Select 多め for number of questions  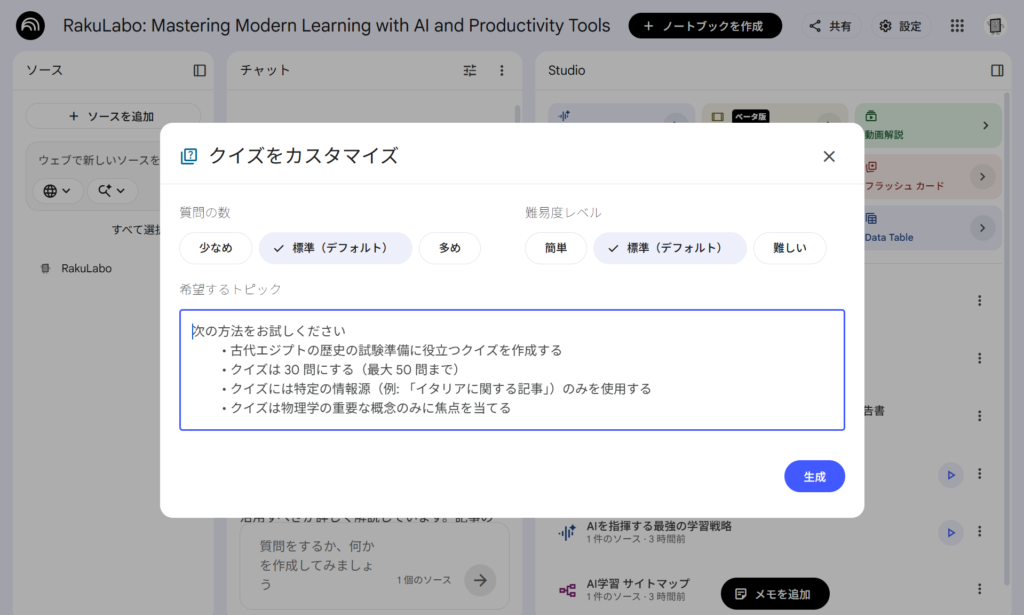click(449, 248)
